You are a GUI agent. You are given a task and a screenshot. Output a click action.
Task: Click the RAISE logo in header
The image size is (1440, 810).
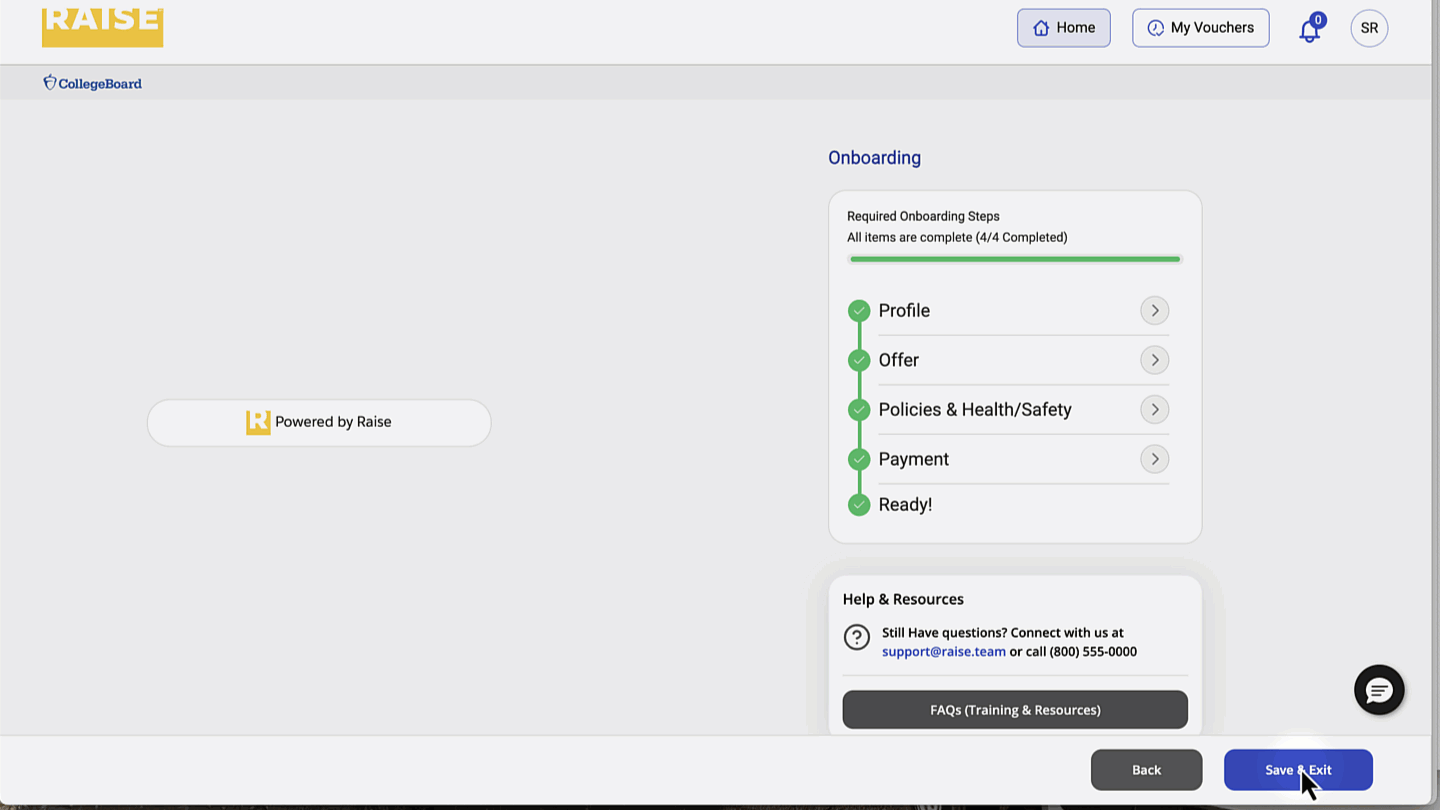[x=102, y=26]
